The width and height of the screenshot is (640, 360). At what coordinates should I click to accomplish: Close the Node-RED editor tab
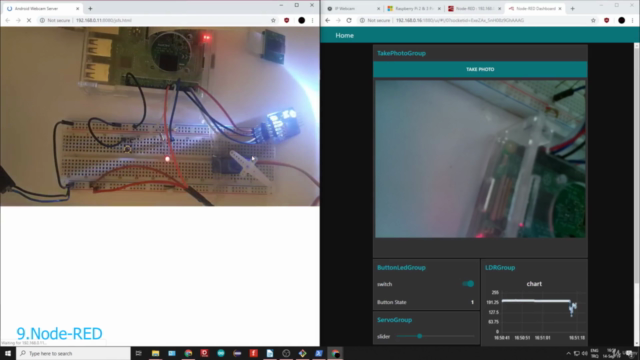click(x=499, y=9)
